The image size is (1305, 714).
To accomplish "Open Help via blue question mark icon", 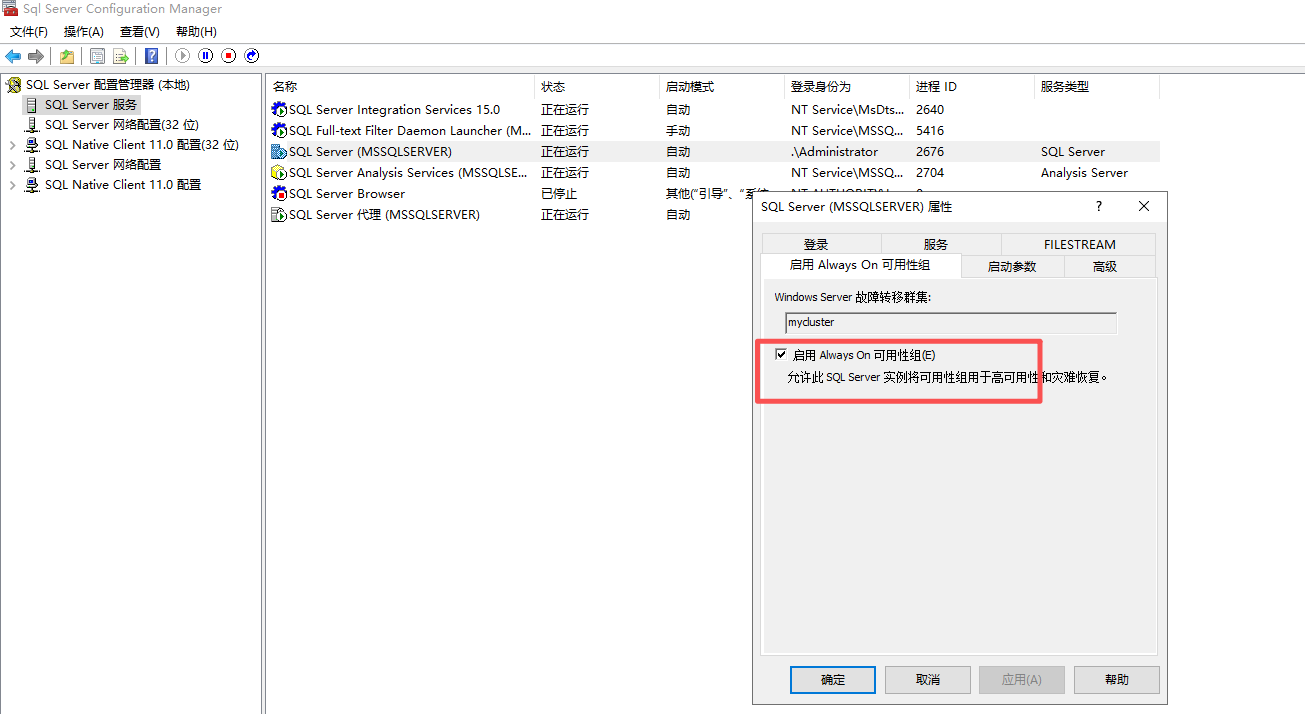I will pos(151,56).
